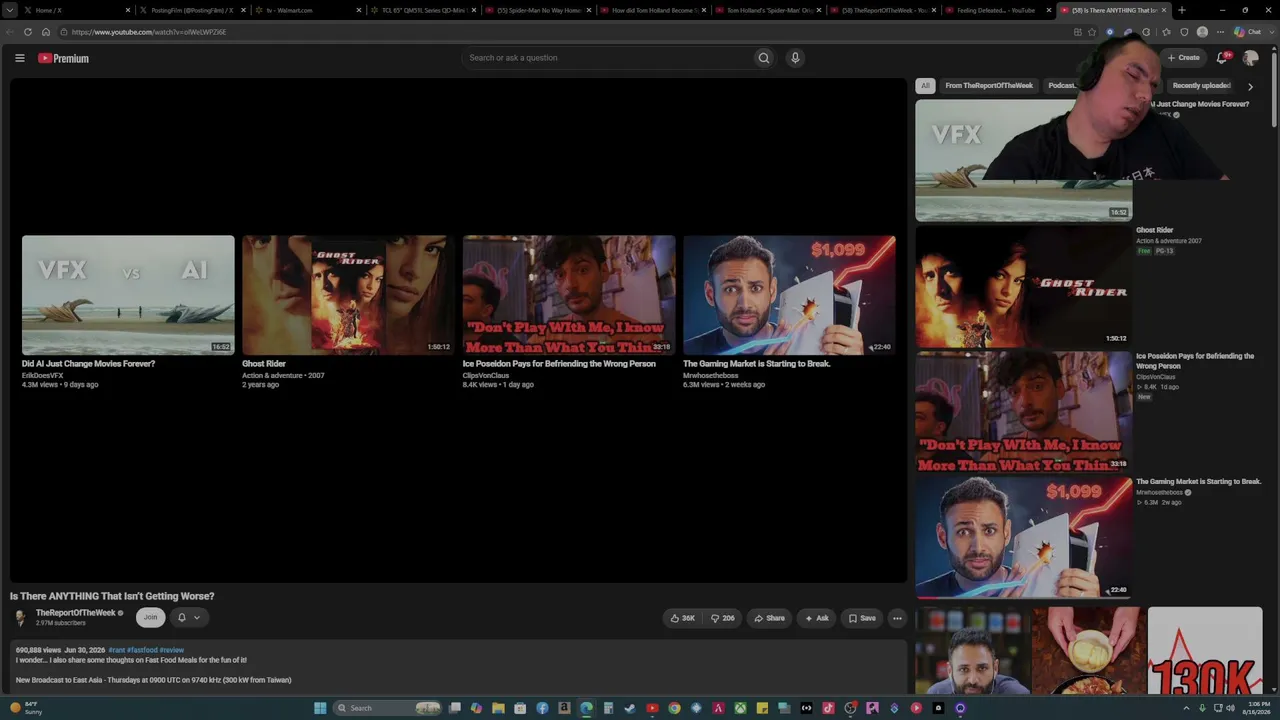This screenshot has height=720, width=1280.
Task: Open Chrome from the taskbar
Action: [674, 708]
